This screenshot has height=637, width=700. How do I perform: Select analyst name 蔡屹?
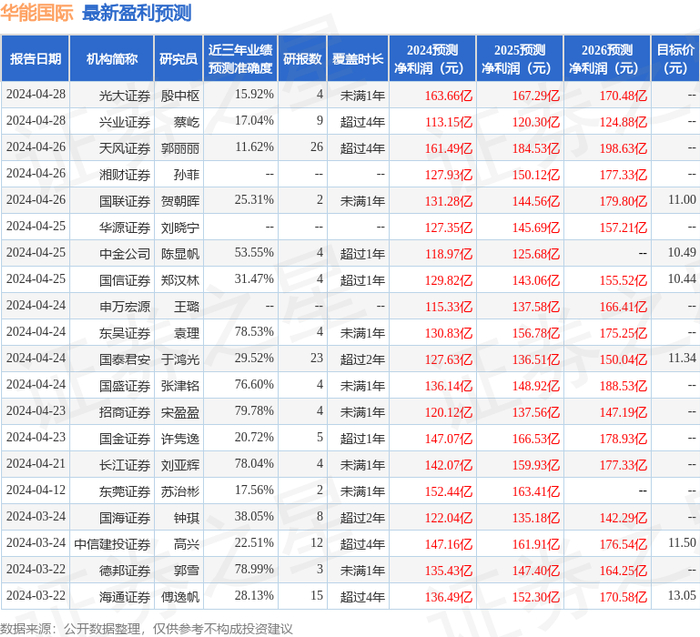coord(187,122)
